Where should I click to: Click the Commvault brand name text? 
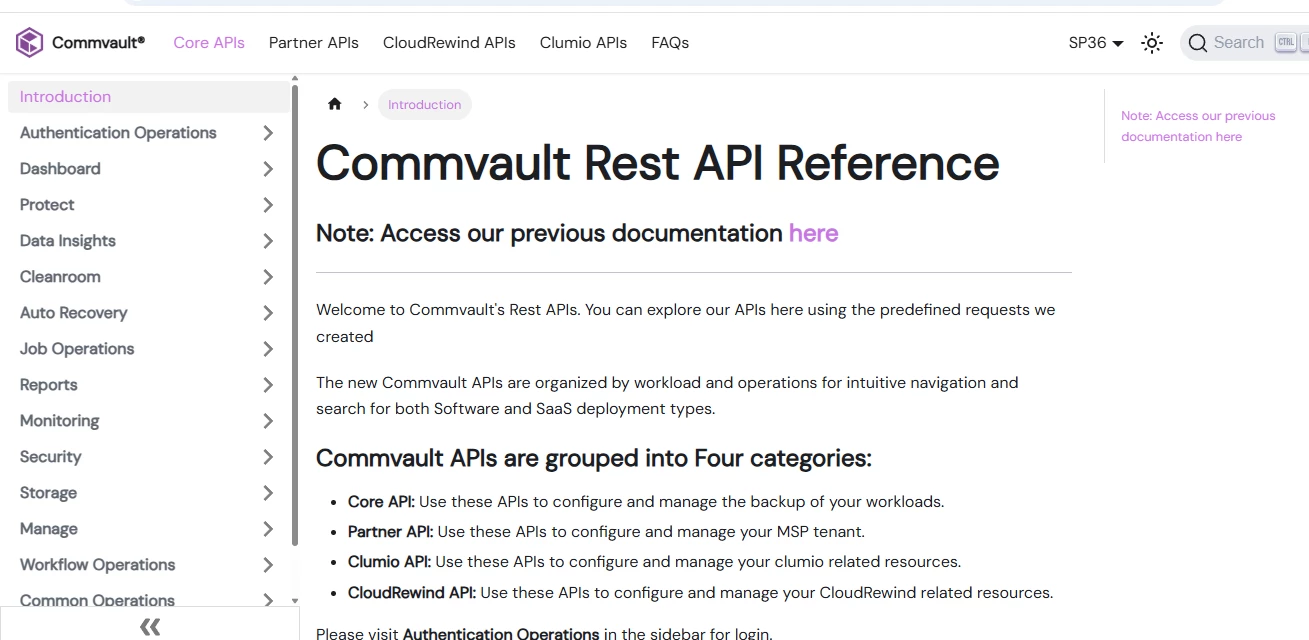pos(98,43)
